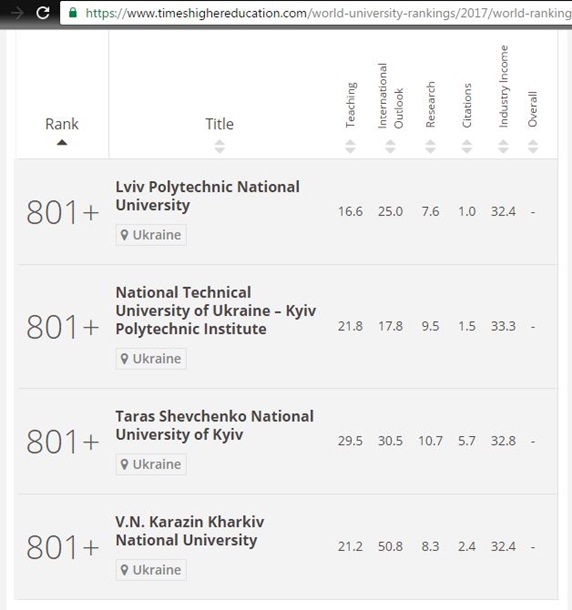Open V.N. Karazin Kharkiv National University

point(189,531)
